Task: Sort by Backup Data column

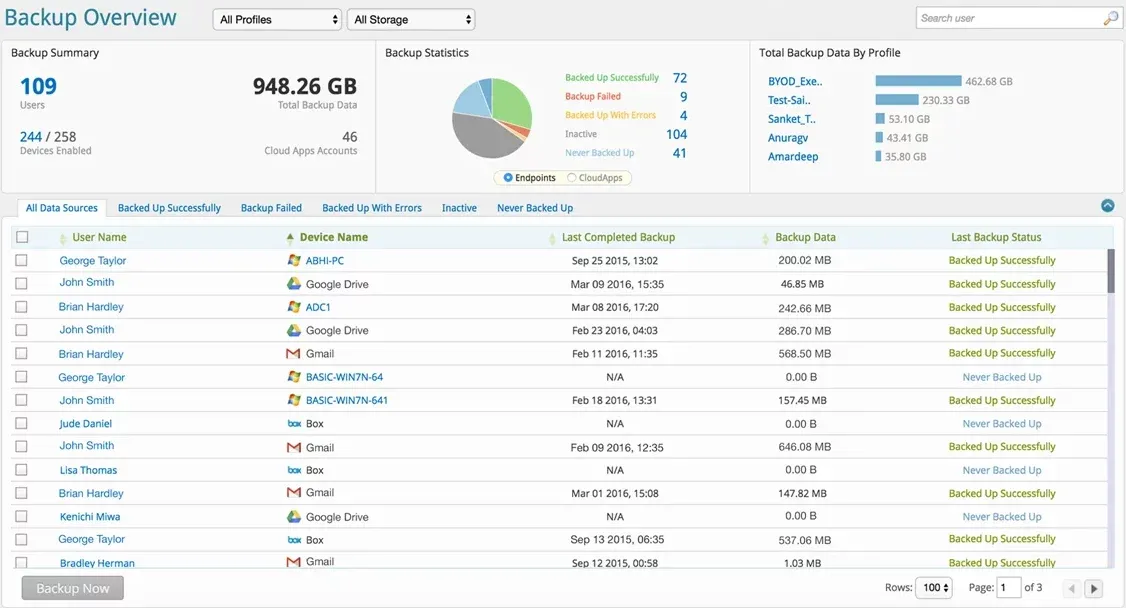Action: point(805,237)
